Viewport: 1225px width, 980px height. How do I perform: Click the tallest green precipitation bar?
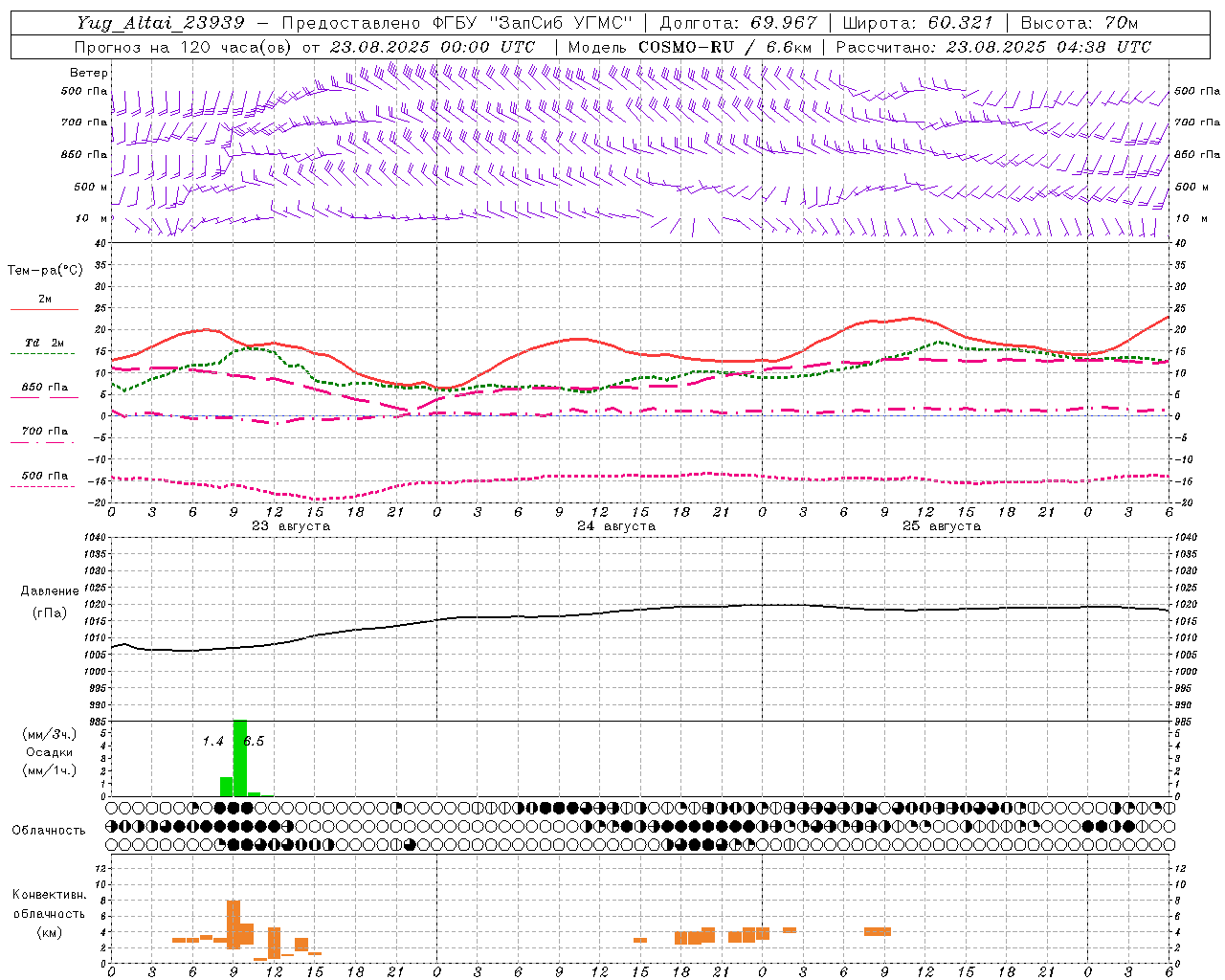pyautogui.click(x=240, y=758)
